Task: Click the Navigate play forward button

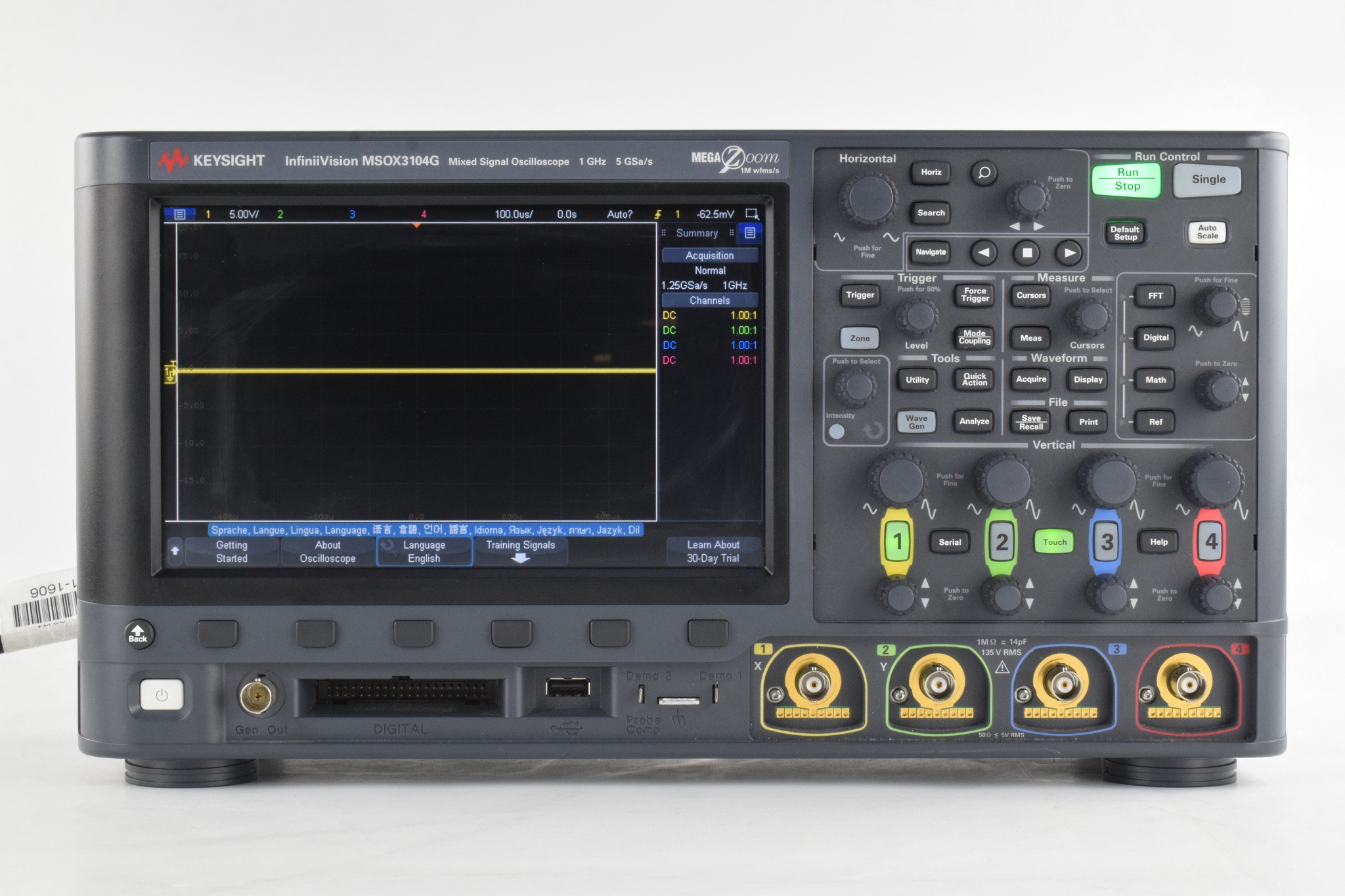Action: (x=1070, y=253)
